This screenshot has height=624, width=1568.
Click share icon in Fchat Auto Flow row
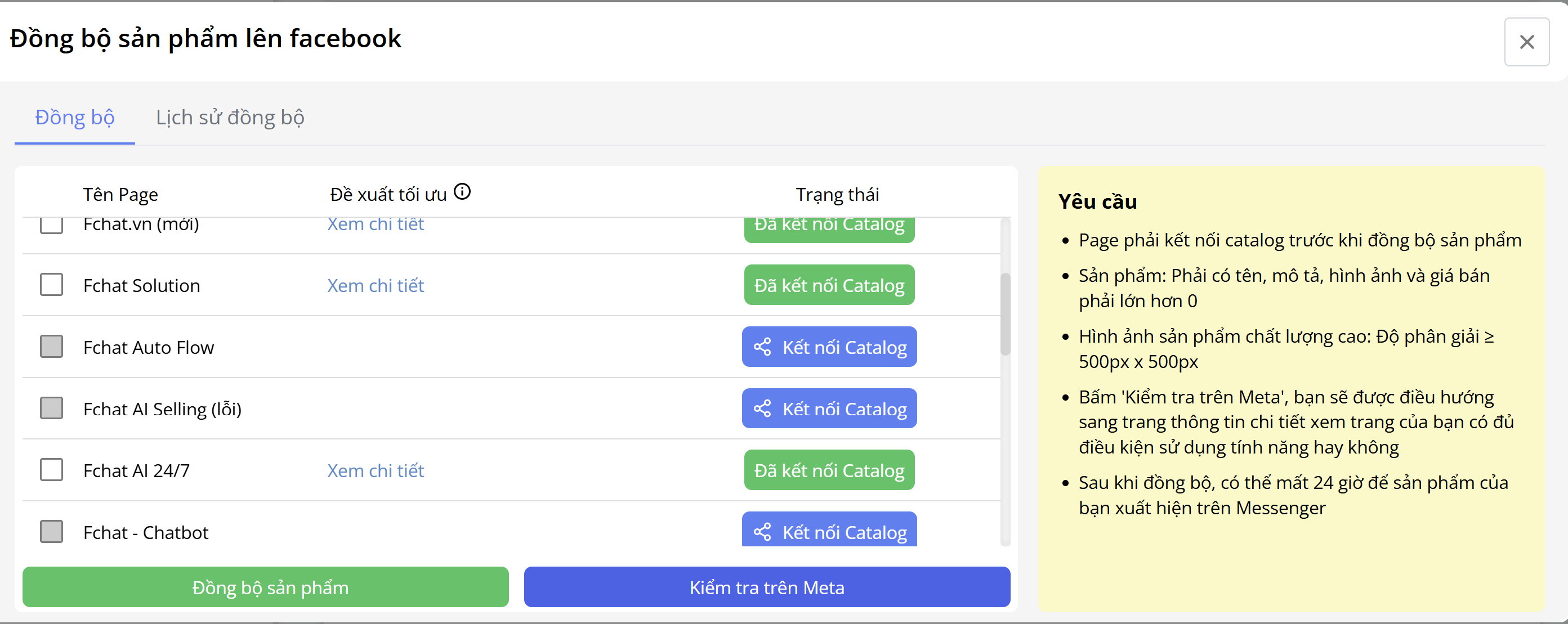point(762,347)
